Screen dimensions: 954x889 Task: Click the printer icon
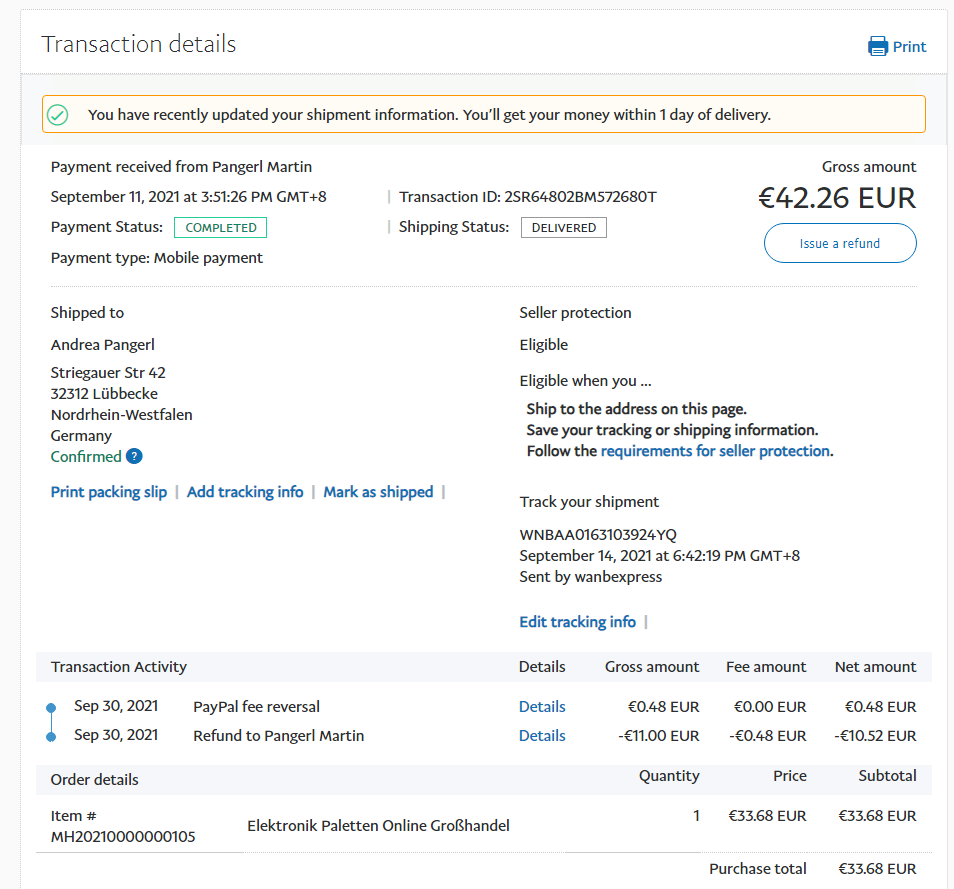pyautogui.click(x=878, y=46)
